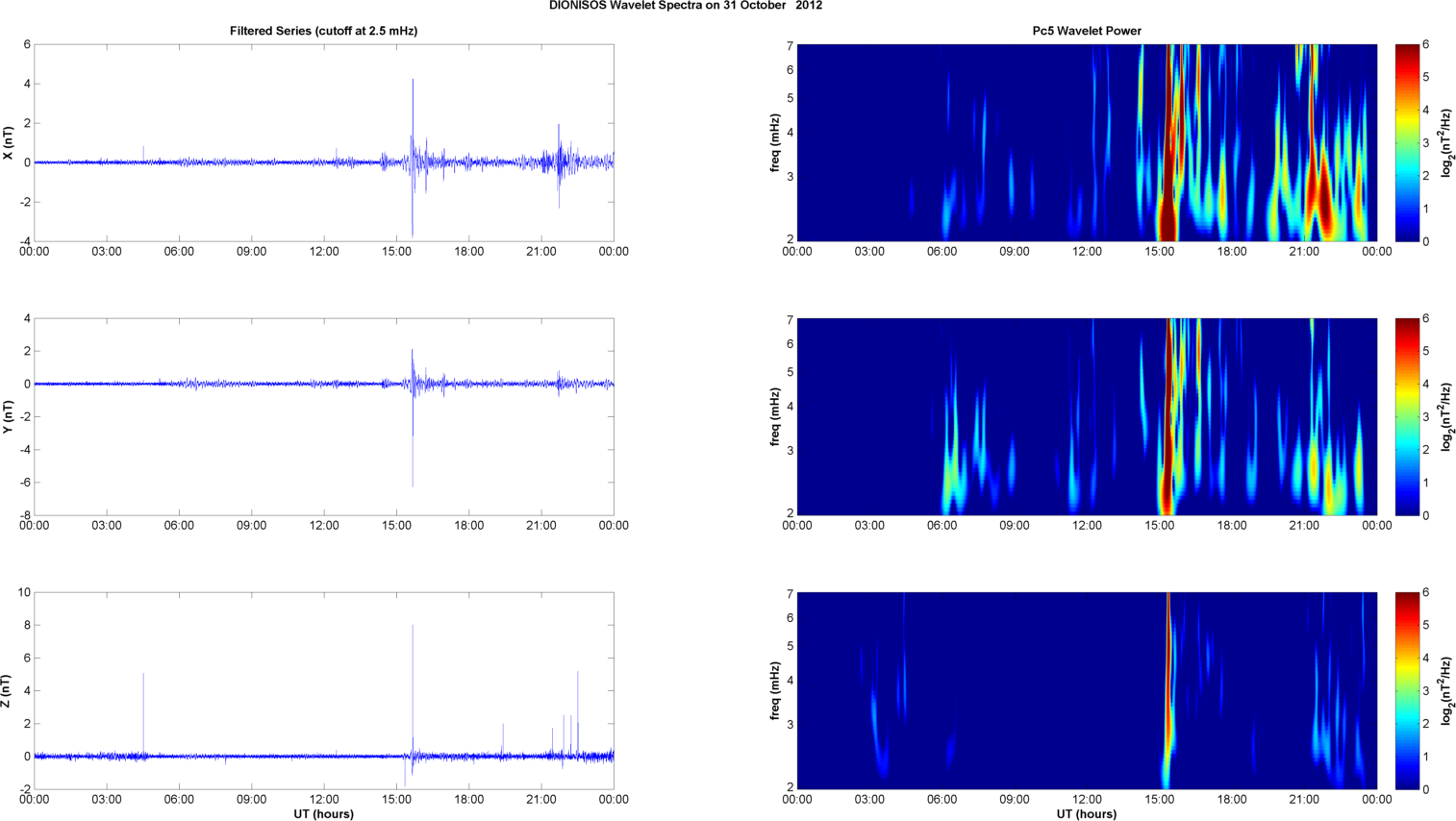
Task: Click the middle wavelet plot's 'freq (mHz)' label
Action: (x=775, y=417)
